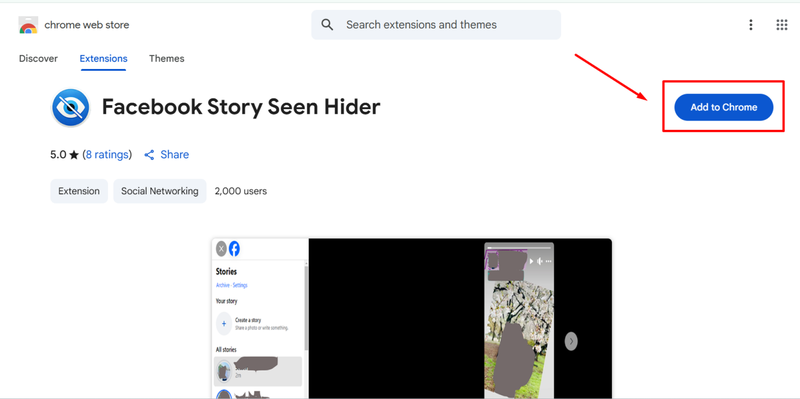The width and height of the screenshot is (800, 399).
Task: Click the story photo in the preview
Action: [519, 339]
